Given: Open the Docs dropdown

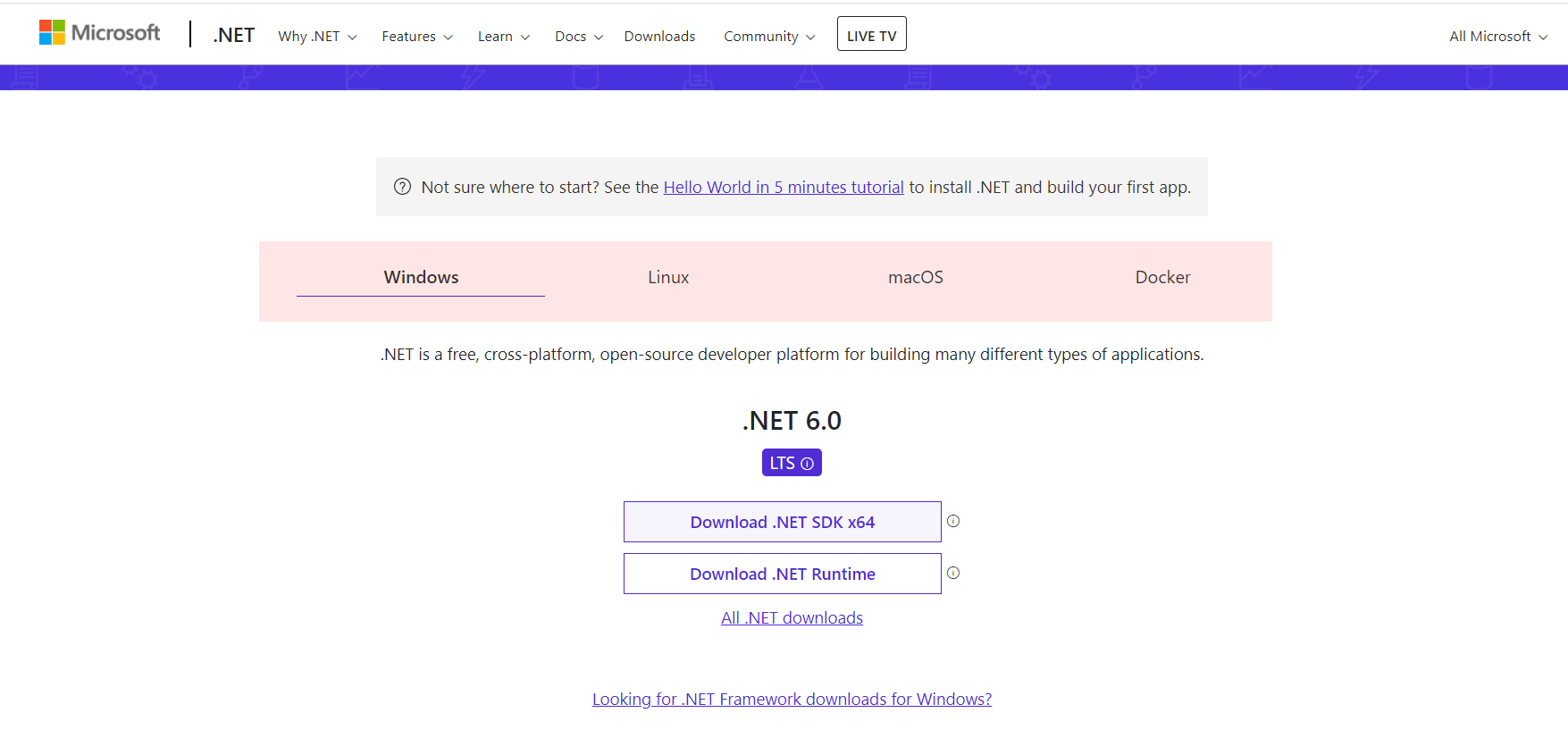Looking at the screenshot, I should coord(578,37).
